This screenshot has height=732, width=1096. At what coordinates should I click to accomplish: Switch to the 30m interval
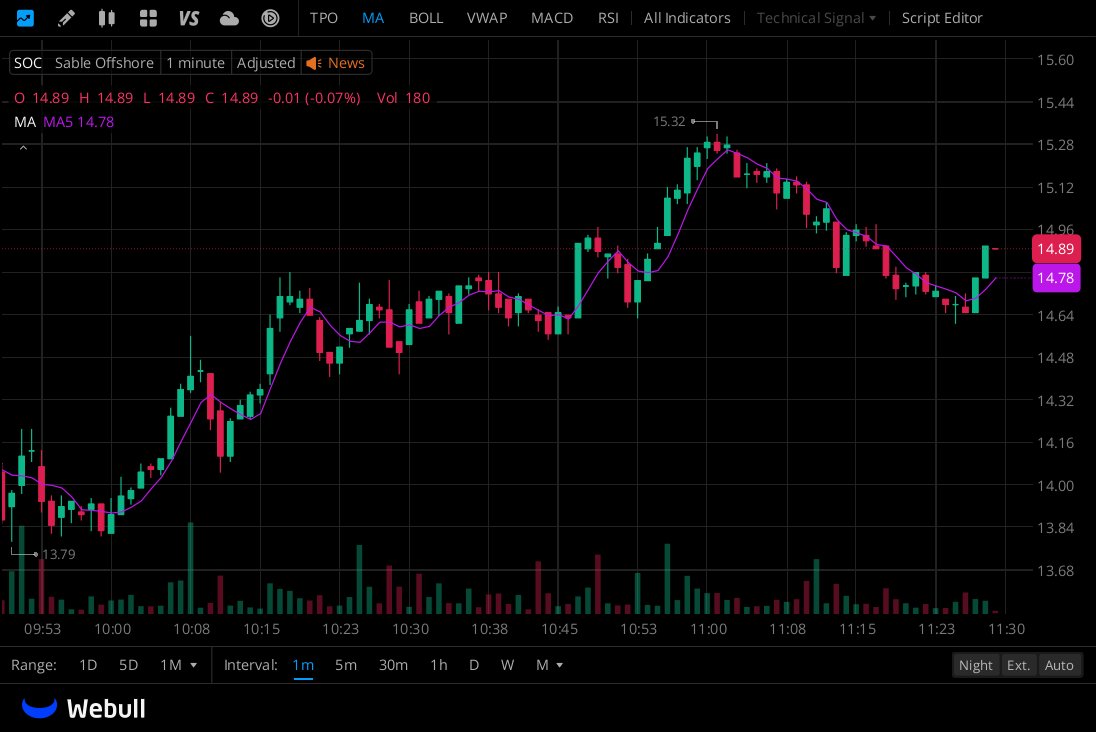(x=393, y=665)
